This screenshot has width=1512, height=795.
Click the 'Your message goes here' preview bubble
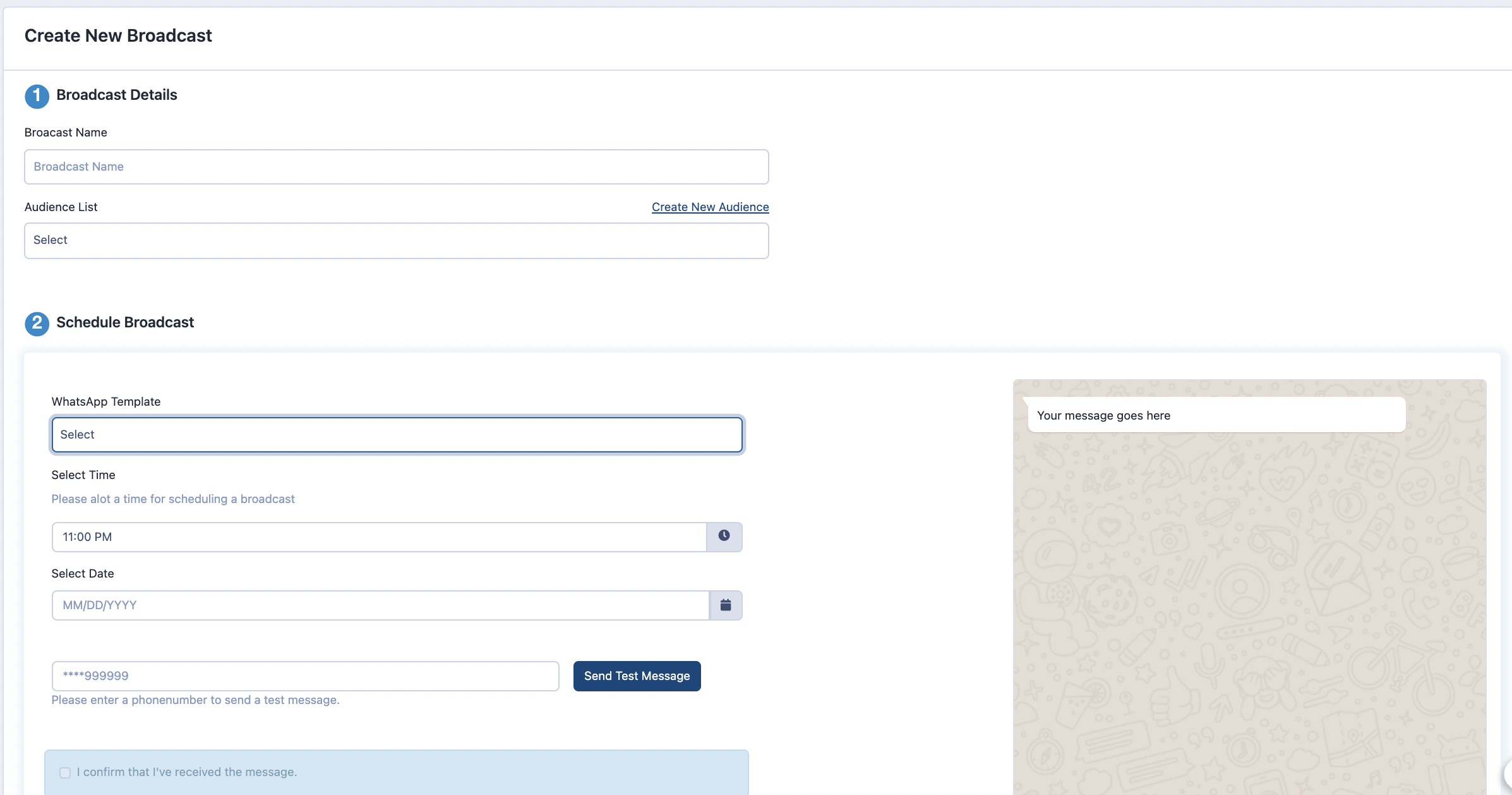coord(1216,415)
